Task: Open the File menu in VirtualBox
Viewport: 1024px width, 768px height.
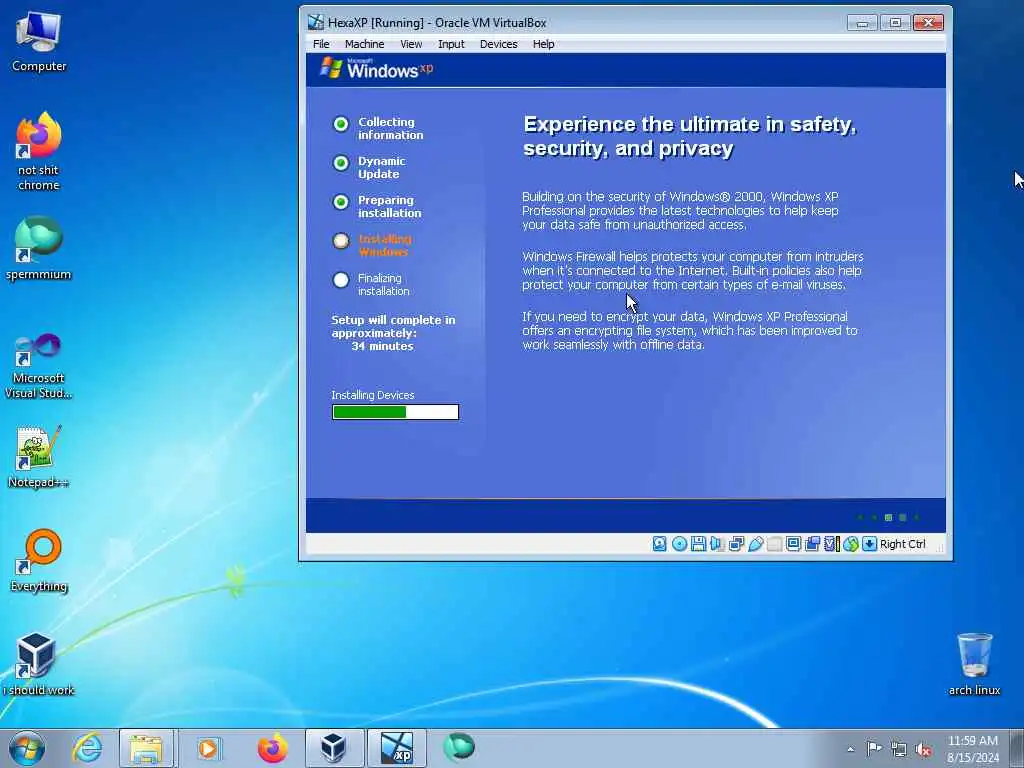Action: coord(321,44)
